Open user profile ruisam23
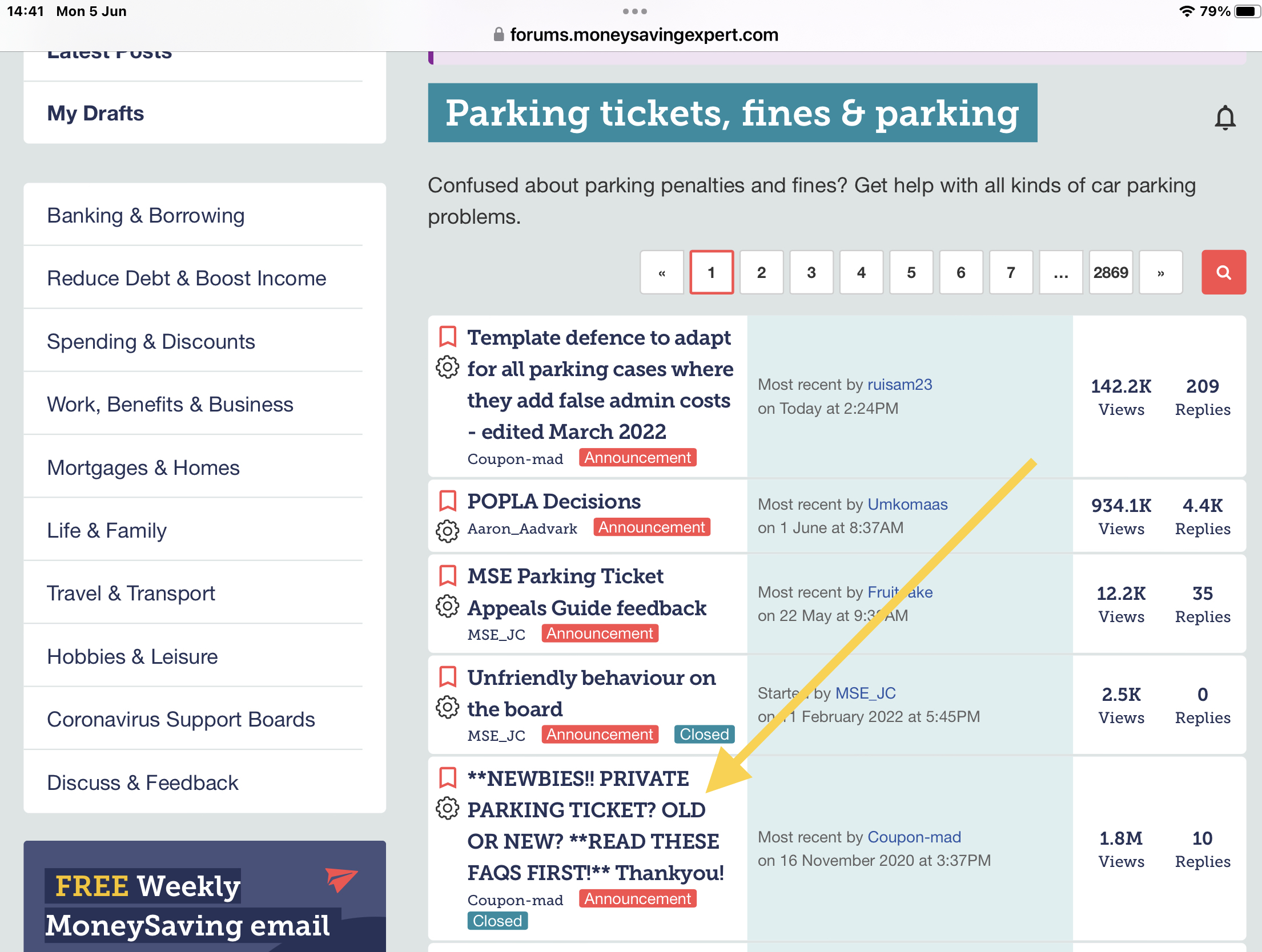Viewport: 1262px width, 952px height. (x=899, y=385)
